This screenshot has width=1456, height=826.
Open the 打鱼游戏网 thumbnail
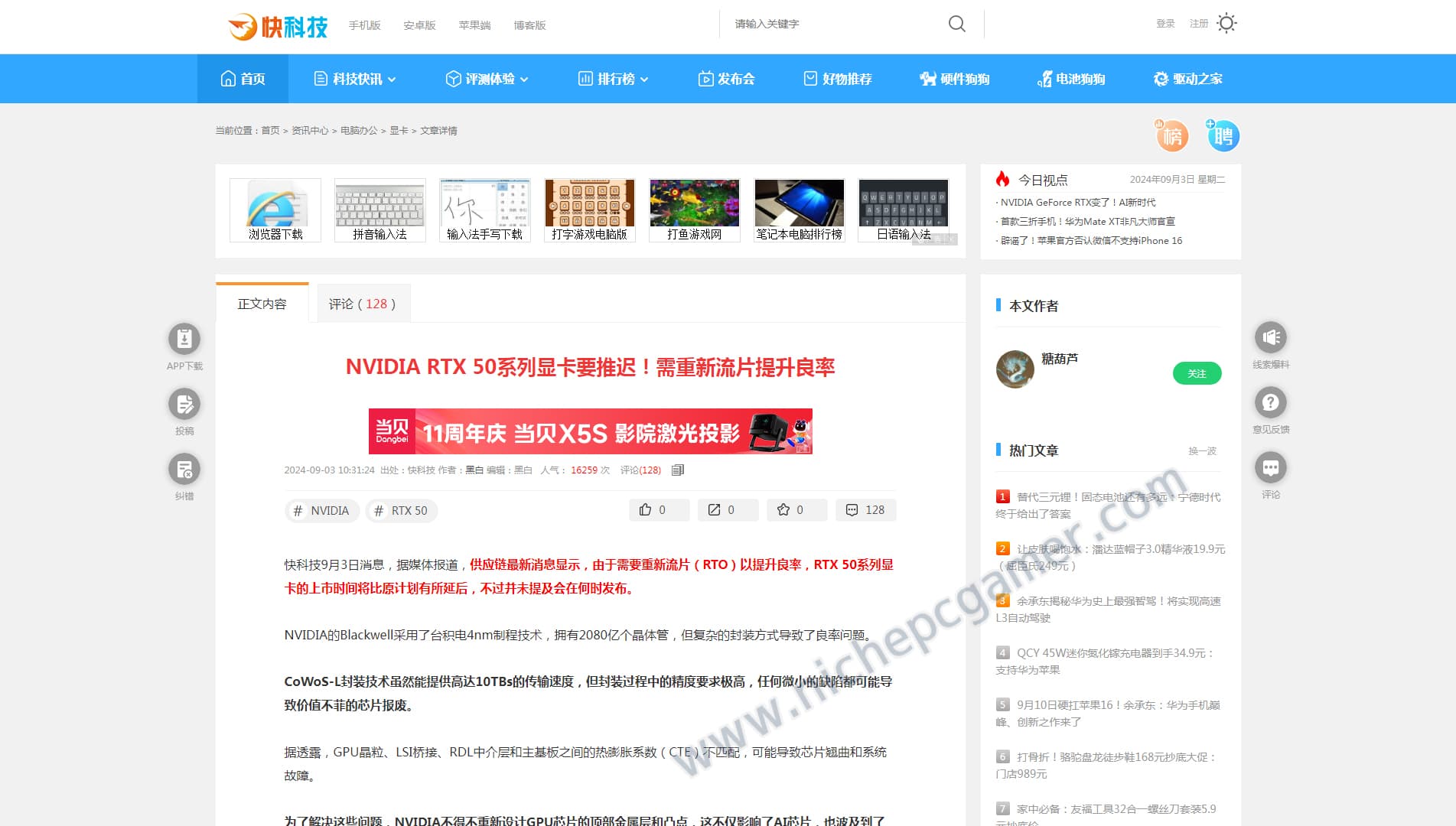[695, 210]
